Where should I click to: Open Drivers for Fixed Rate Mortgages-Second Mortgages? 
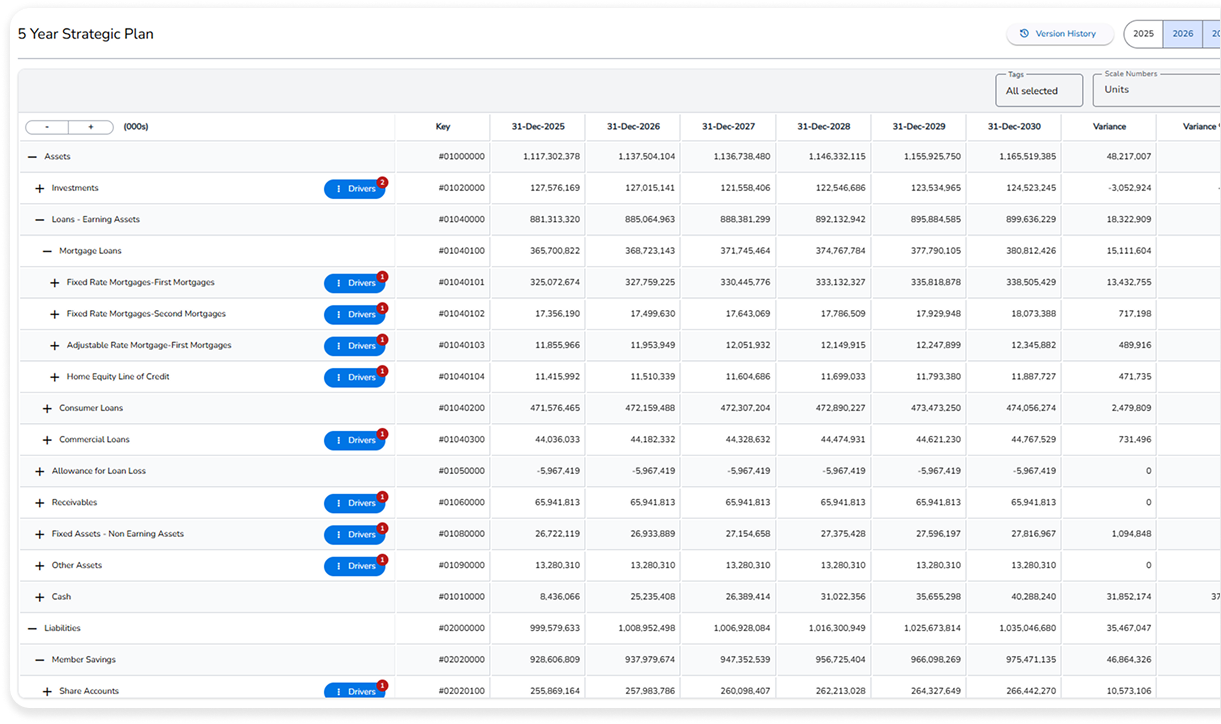pos(354,315)
